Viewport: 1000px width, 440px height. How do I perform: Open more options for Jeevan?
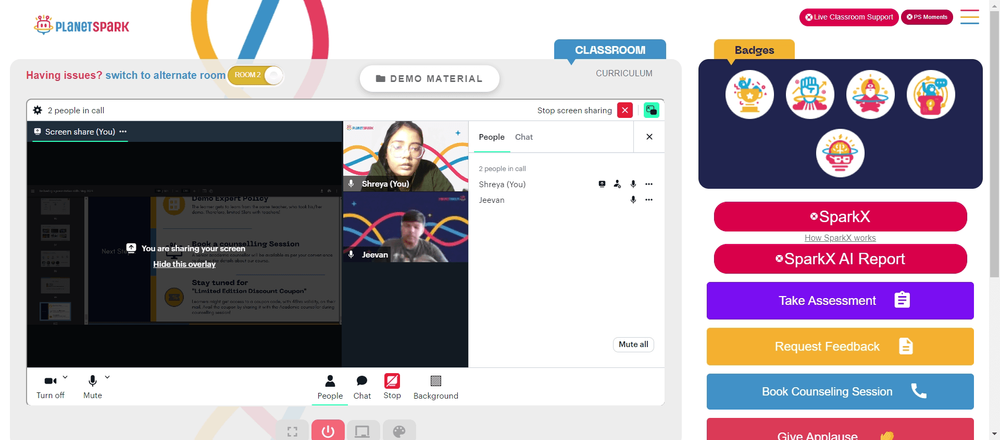[649, 200]
